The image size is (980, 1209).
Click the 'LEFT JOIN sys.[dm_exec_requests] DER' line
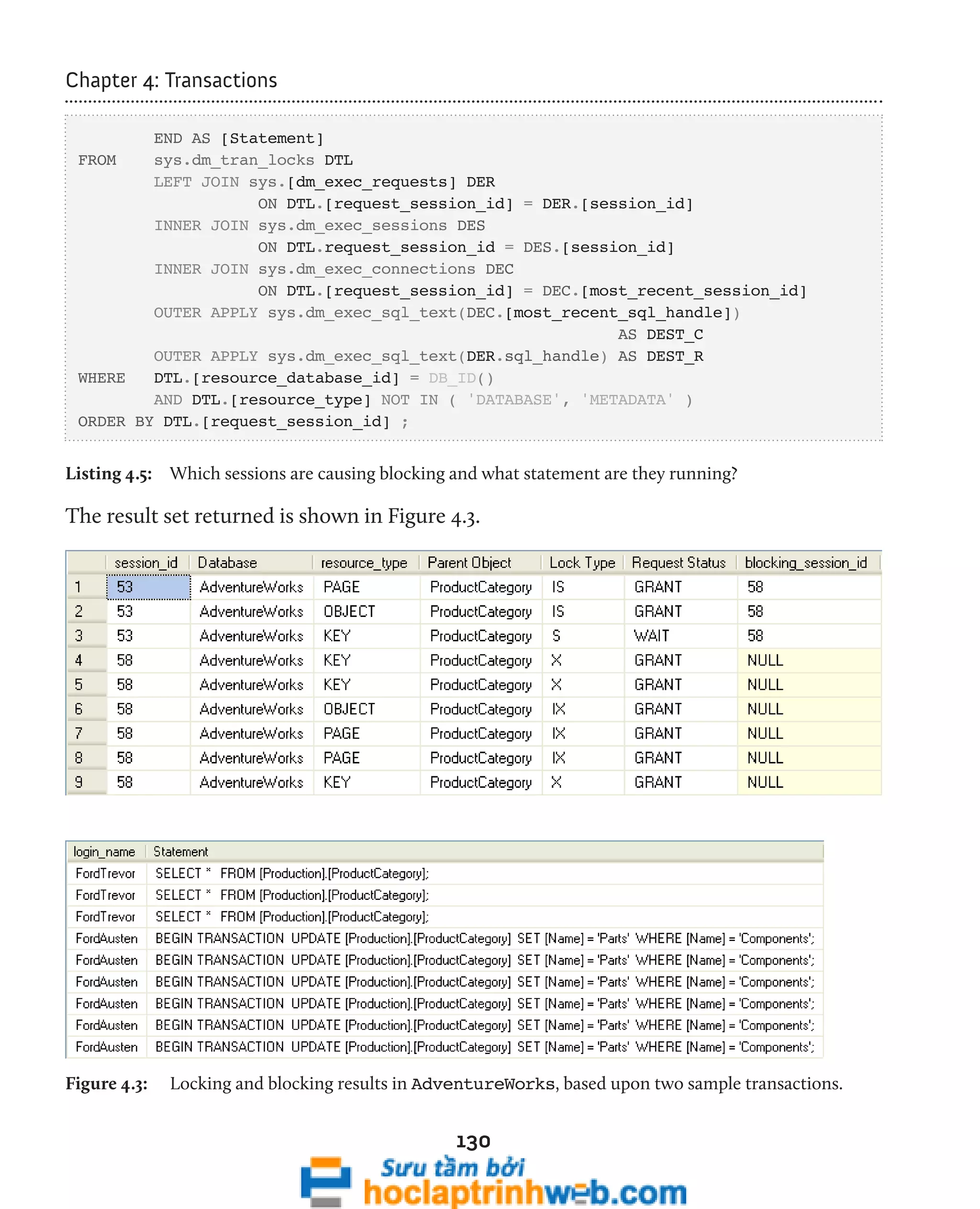click(324, 182)
